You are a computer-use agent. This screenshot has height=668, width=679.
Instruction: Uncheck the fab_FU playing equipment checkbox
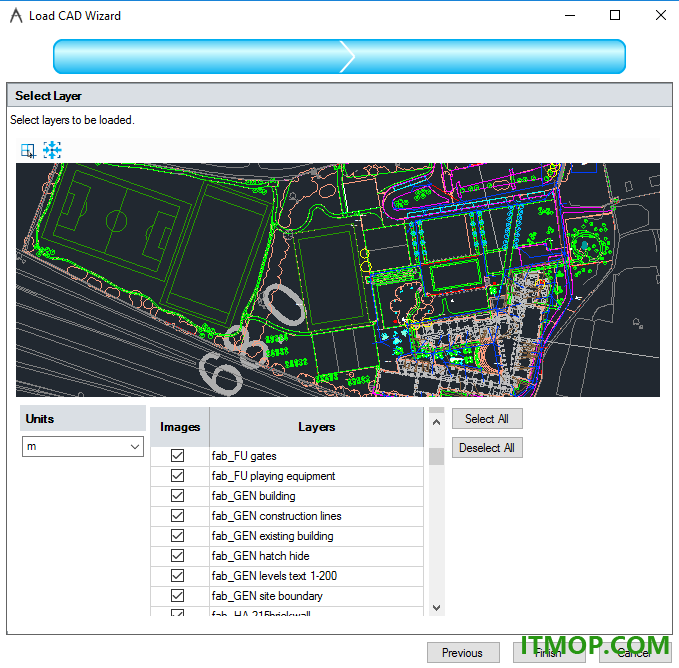(x=177, y=475)
